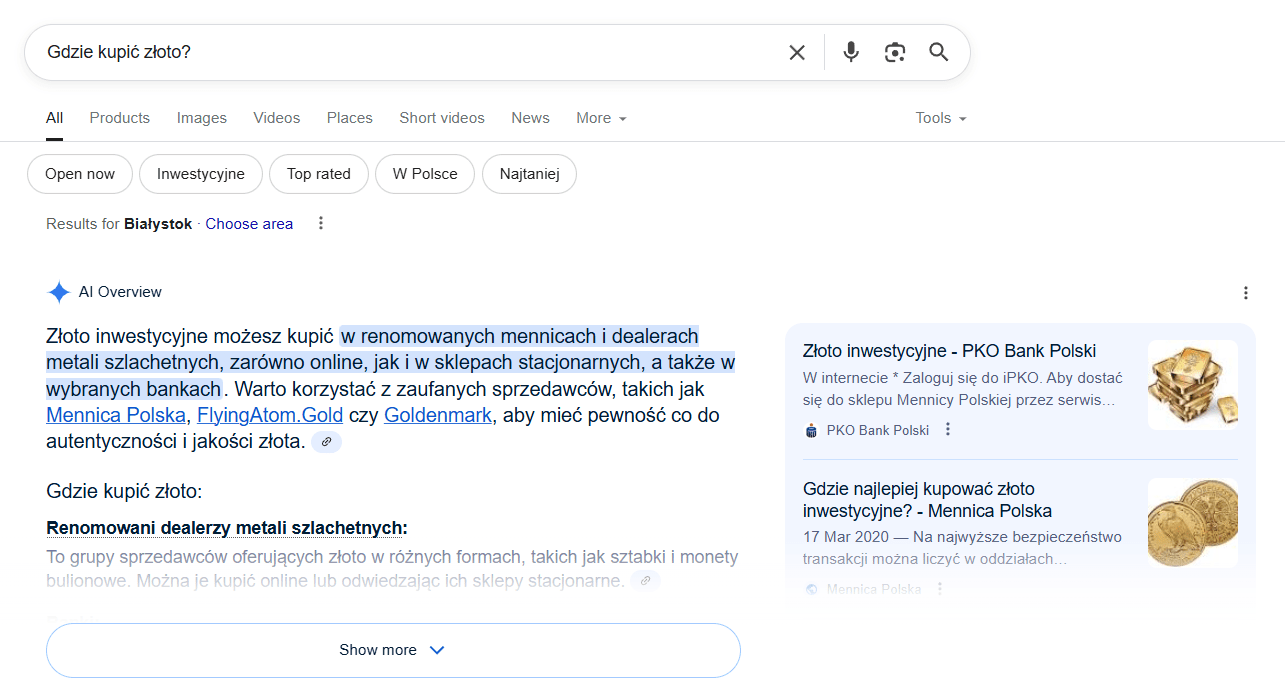Switch to the Short videos tab
Viewport: 1285px width, 692px height.
click(442, 118)
